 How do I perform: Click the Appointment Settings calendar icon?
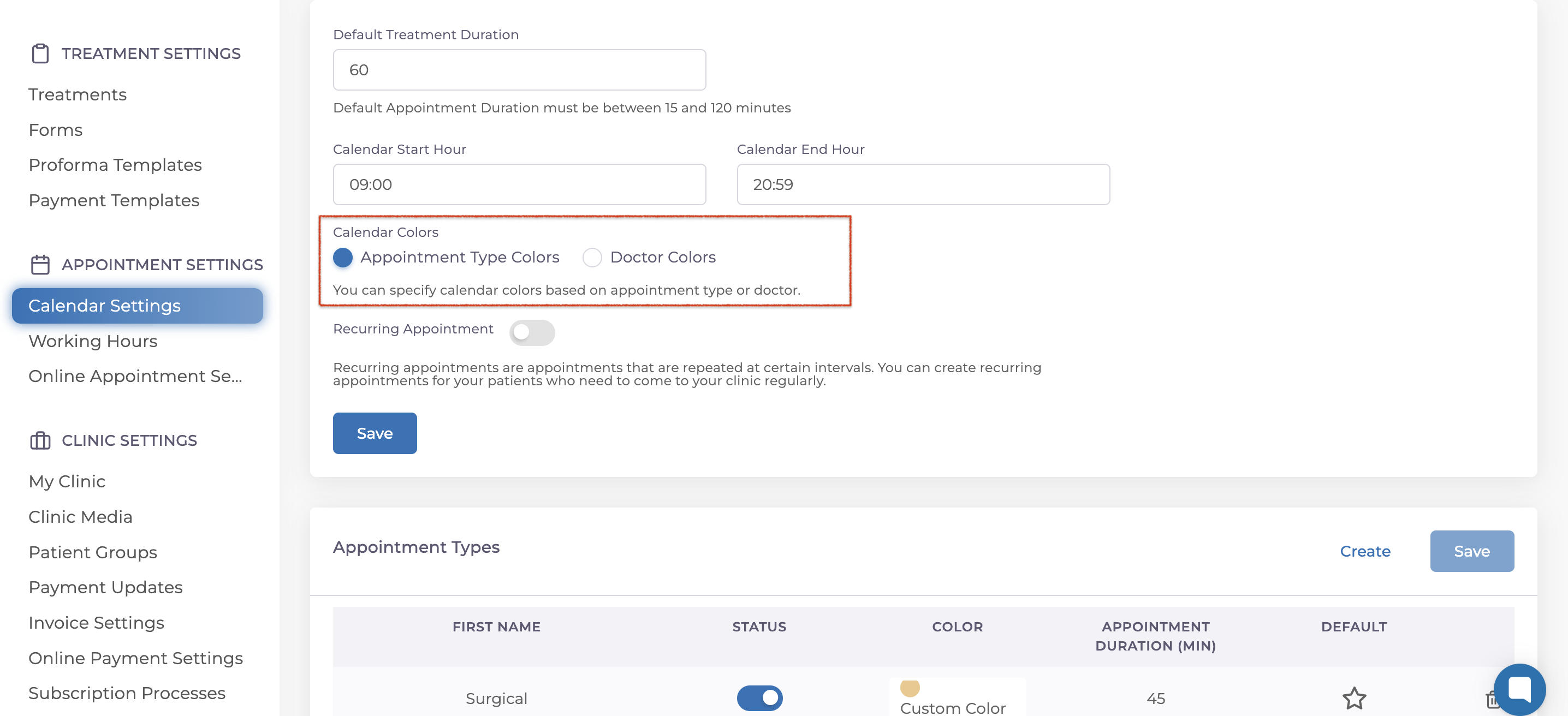[40, 265]
